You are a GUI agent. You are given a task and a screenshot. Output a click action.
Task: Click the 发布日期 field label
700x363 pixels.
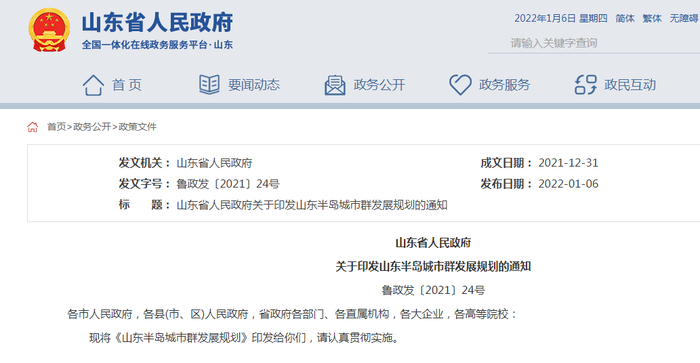pyautogui.click(x=506, y=184)
